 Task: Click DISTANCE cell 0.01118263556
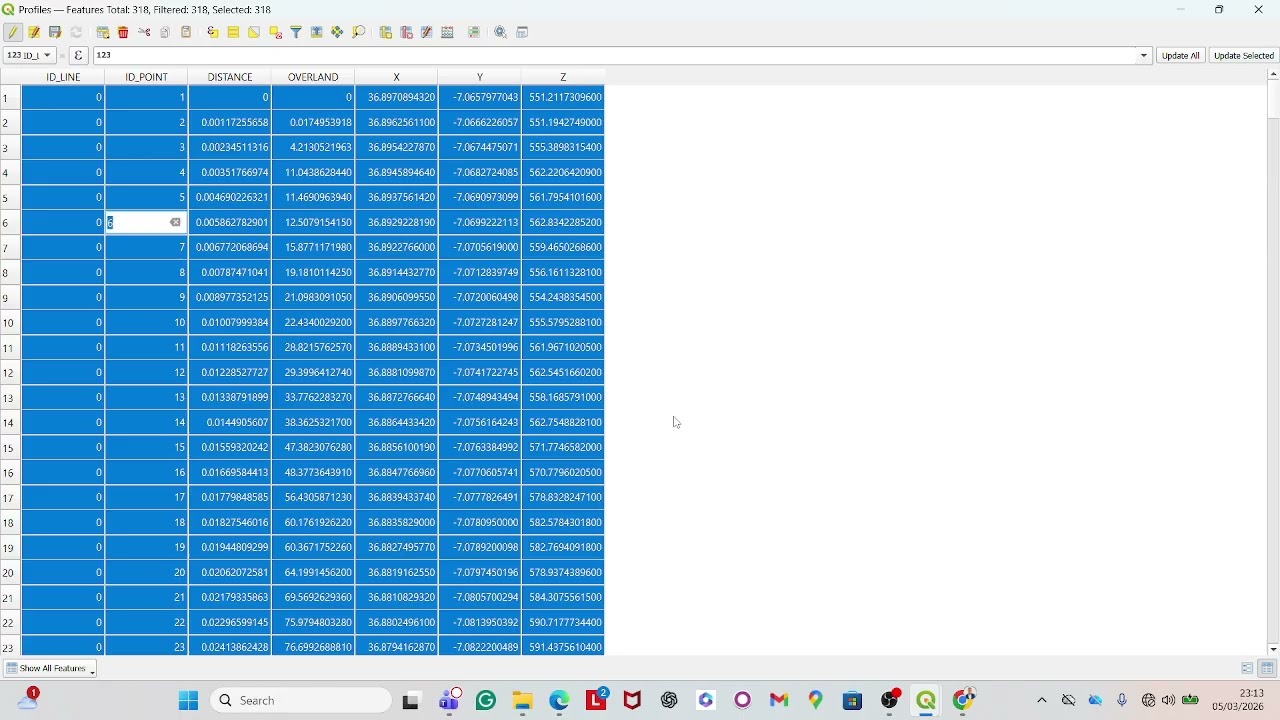point(230,347)
